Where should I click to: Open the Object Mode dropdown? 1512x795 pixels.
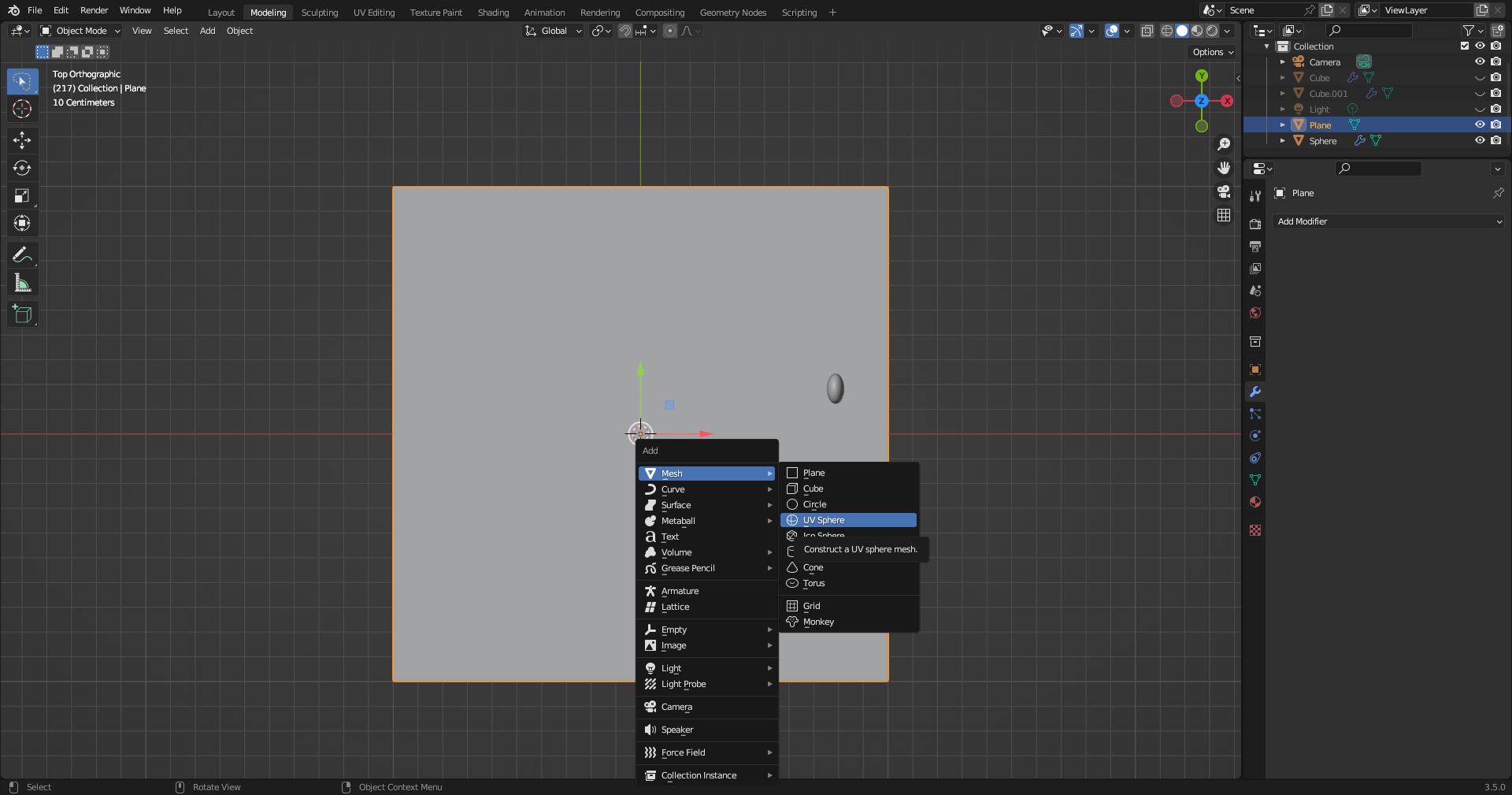[80, 31]
